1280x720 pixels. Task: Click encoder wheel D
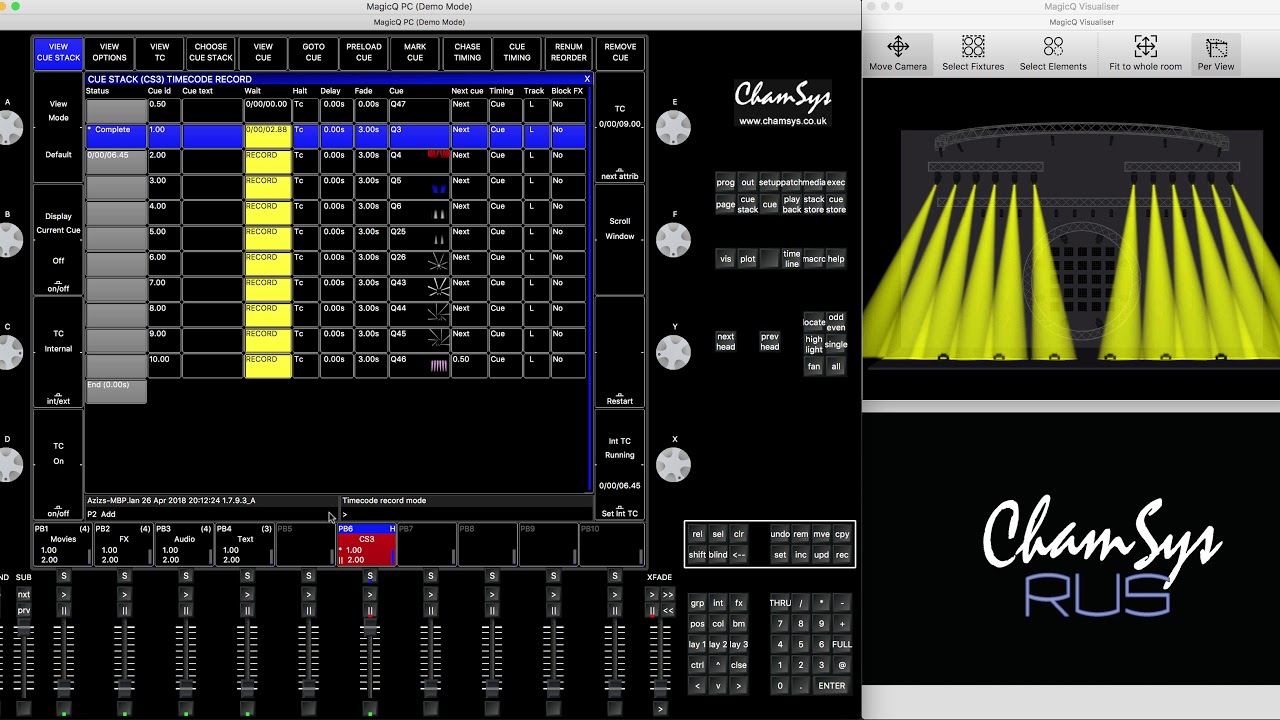click(x=9, y=464)
